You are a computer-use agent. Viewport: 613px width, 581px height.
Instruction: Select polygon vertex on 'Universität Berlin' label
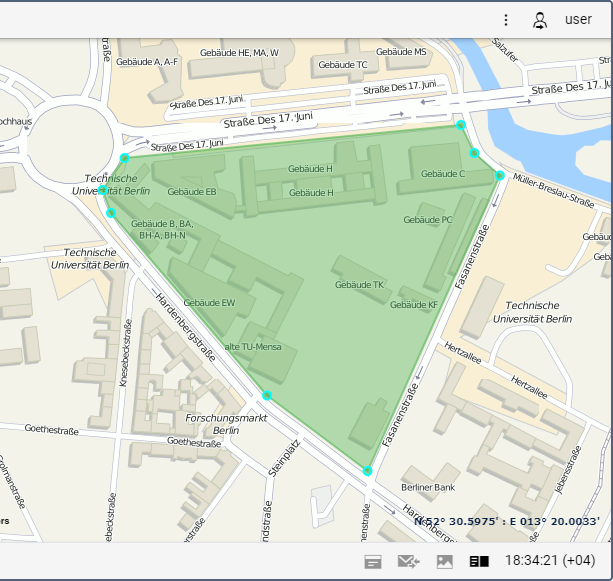click(102, 190)
